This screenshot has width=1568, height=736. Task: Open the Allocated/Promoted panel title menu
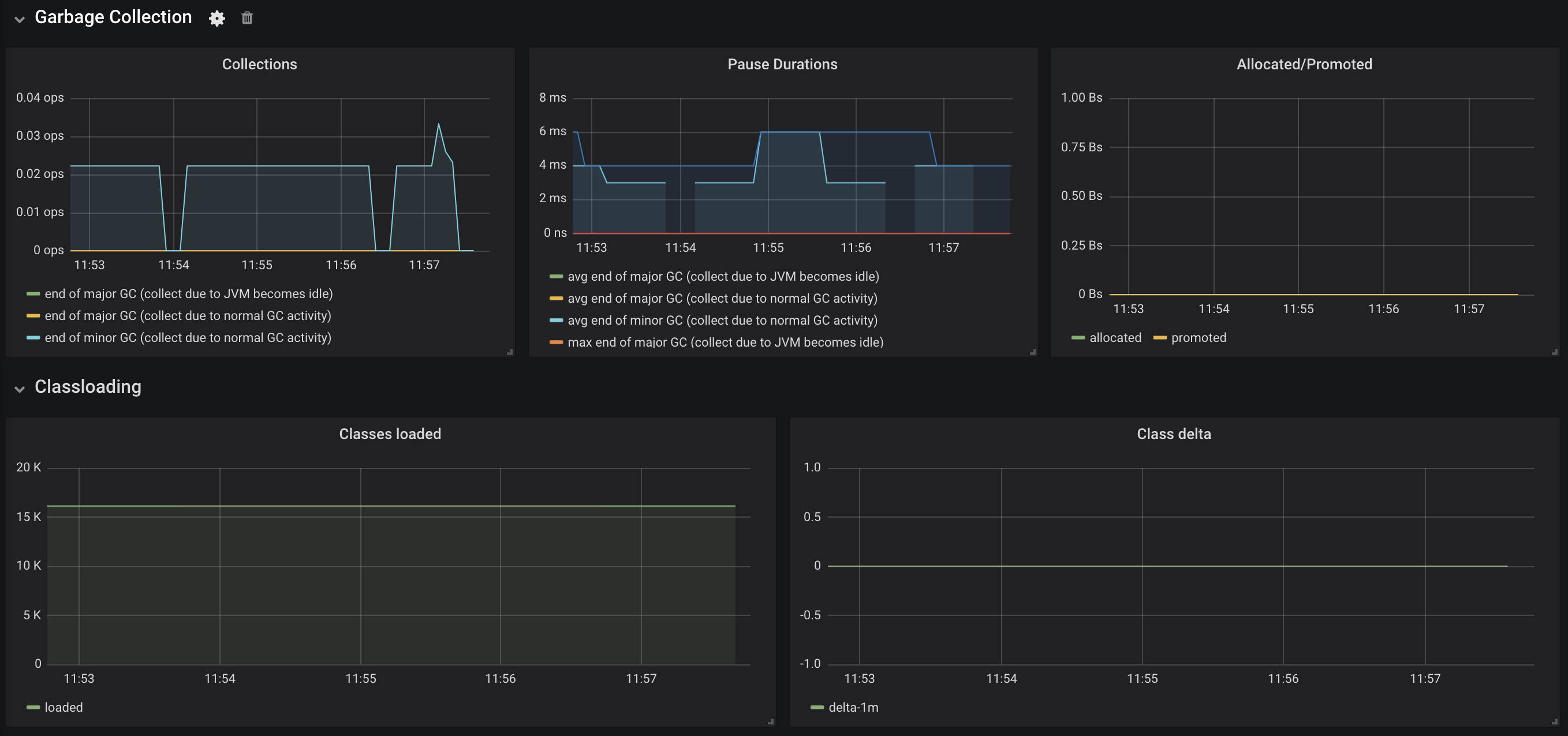coord(1304,64)
